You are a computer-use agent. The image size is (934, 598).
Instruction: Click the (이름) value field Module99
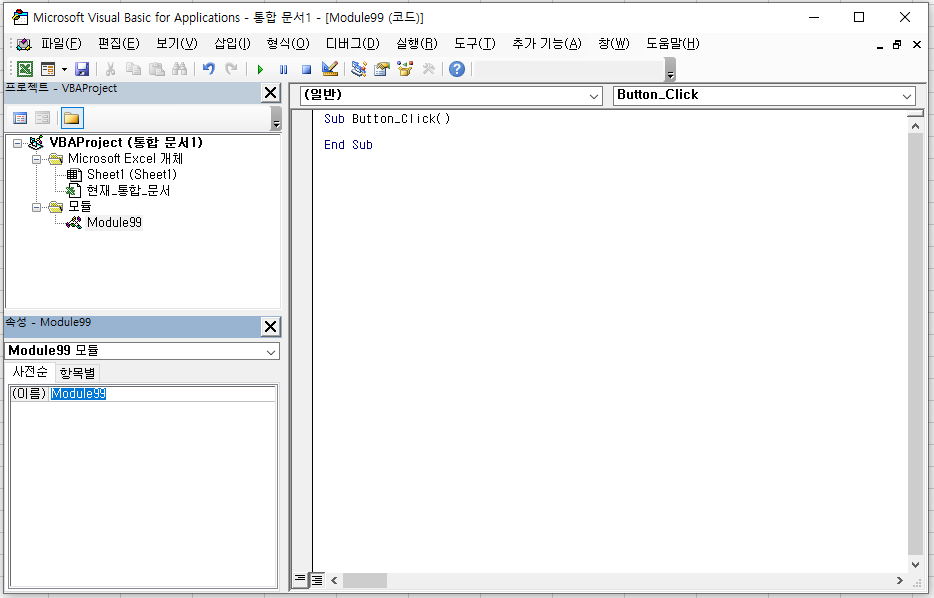point(162,394)
